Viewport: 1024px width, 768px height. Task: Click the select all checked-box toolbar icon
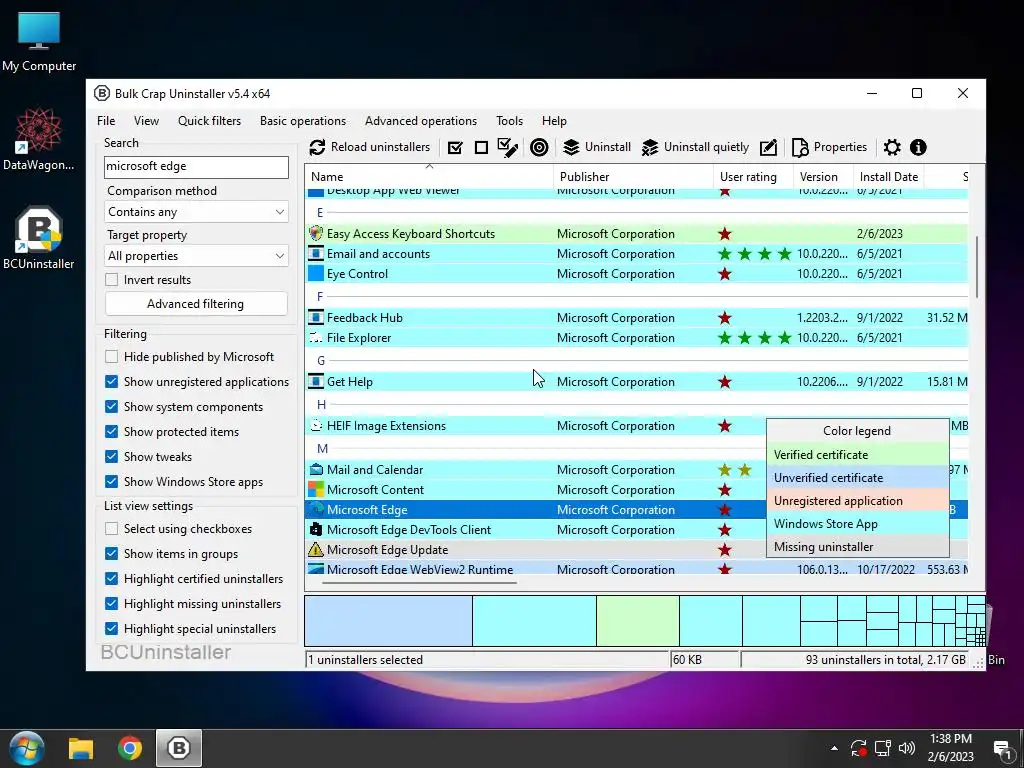pos(455,148)
